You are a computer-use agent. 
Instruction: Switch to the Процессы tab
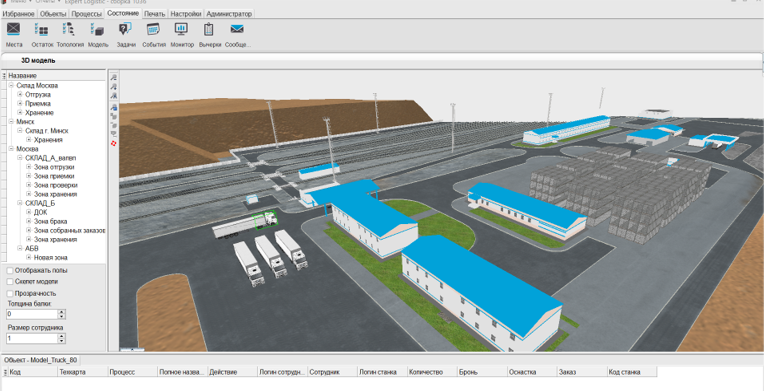(x=87, y=14)
